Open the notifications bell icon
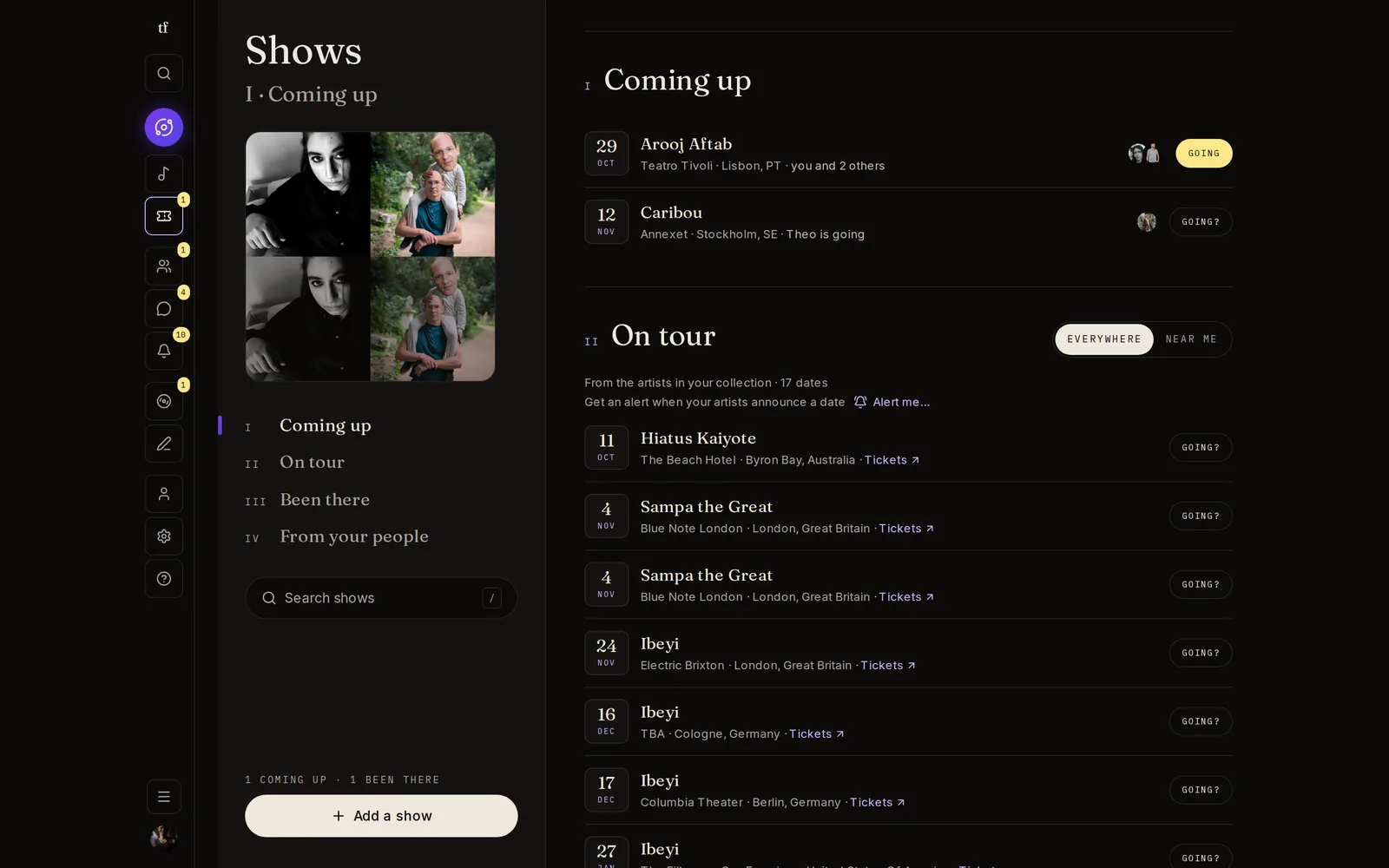The image size is (1389, 868). [x=163, y=351]
